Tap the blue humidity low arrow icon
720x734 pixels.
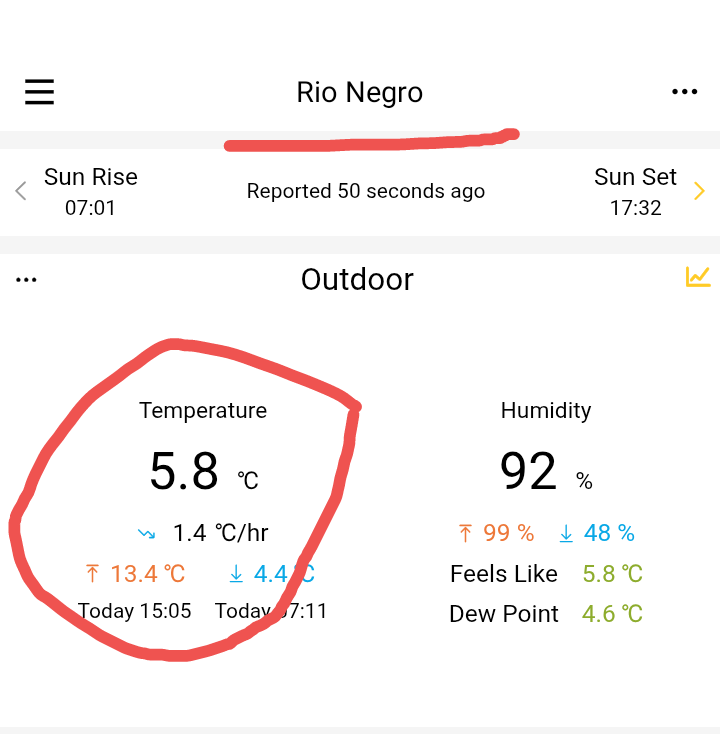[566, 533]
